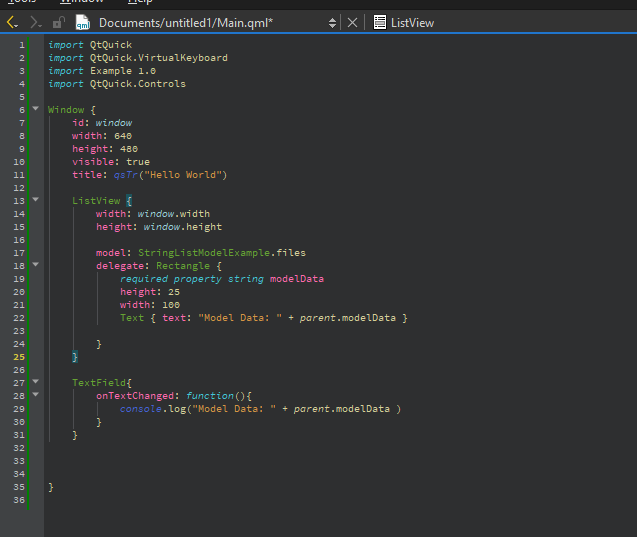This screenshot has height=537, width=637.
Task: Click on 'QtQuick.VirtualKeyboard' import text
Action: [x=158, y=58]
